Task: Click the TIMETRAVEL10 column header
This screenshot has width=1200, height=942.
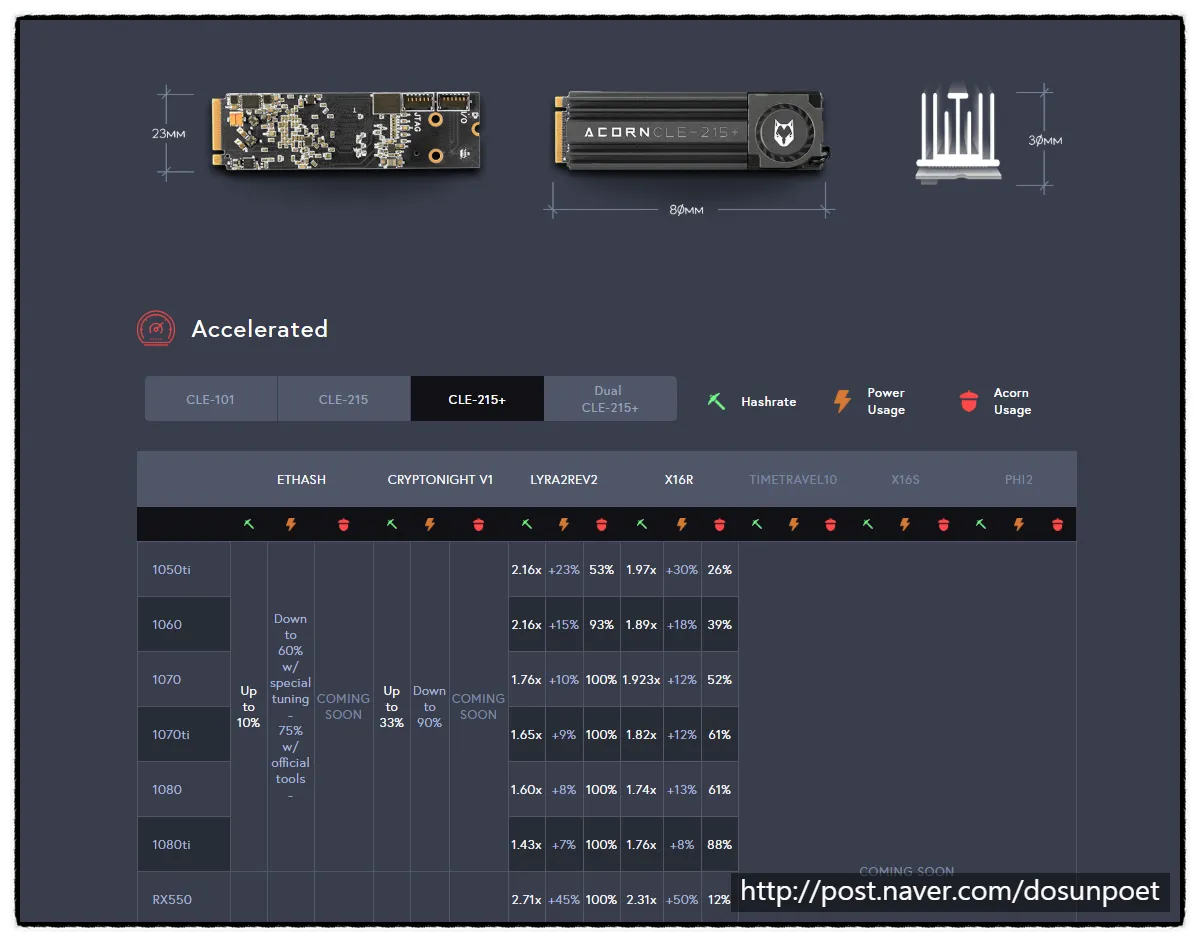Action: 793,480
